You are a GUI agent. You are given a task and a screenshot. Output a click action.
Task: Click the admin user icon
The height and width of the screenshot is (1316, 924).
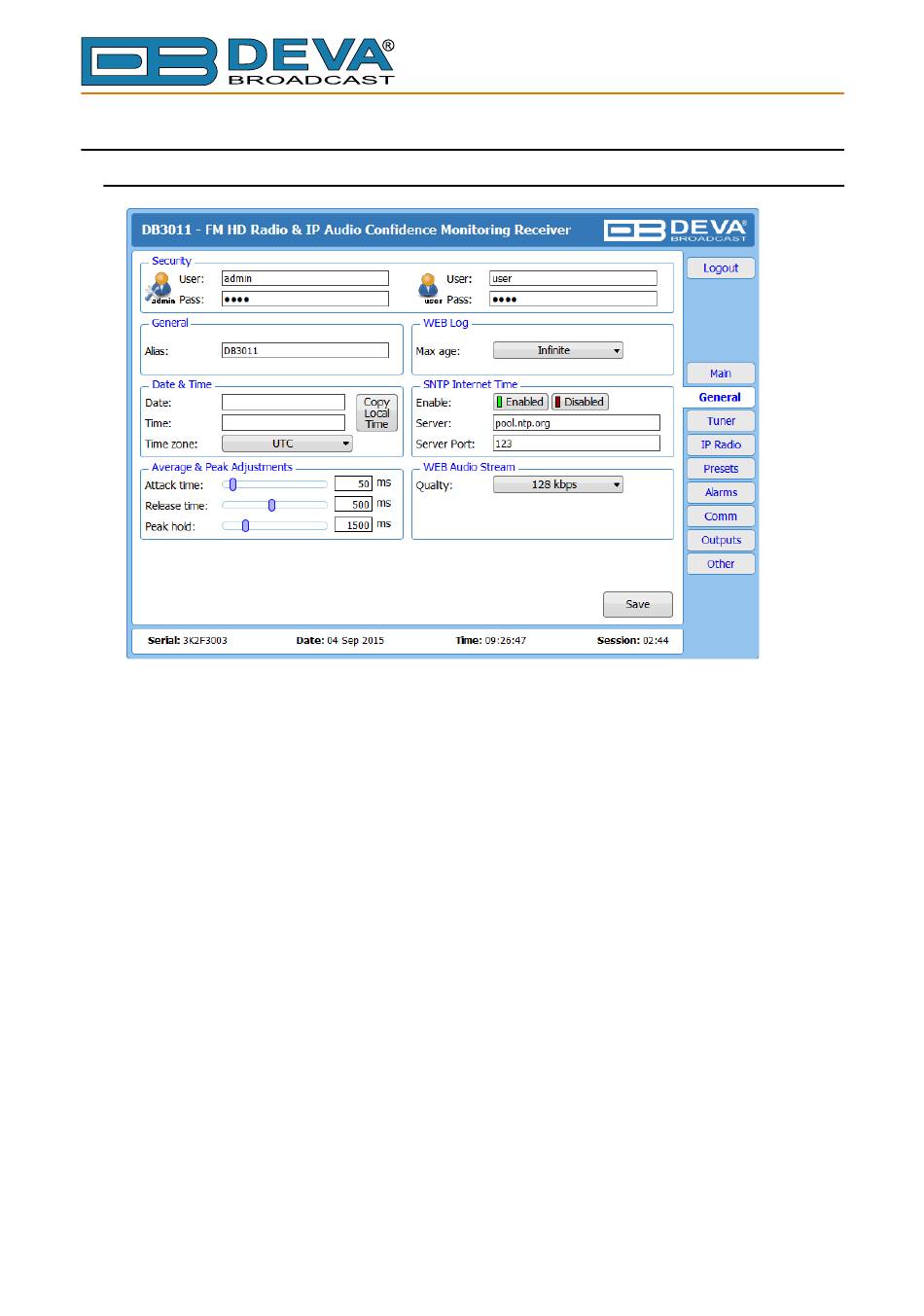click(x=160, y=286)
